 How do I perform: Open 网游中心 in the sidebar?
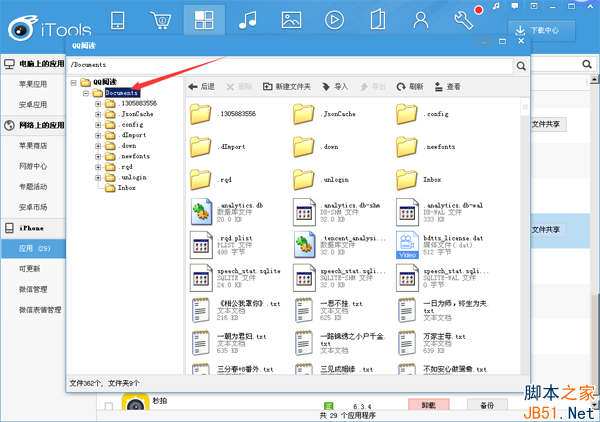33,166
